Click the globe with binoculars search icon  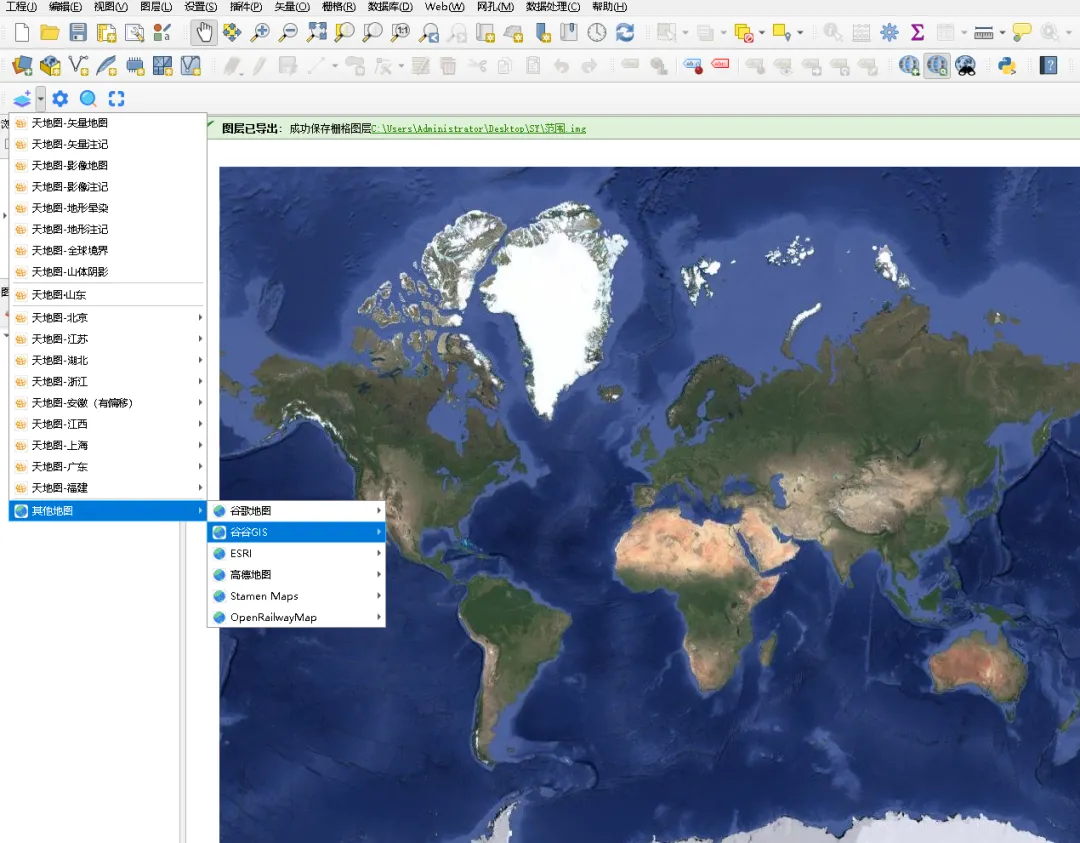pos(966,66)
